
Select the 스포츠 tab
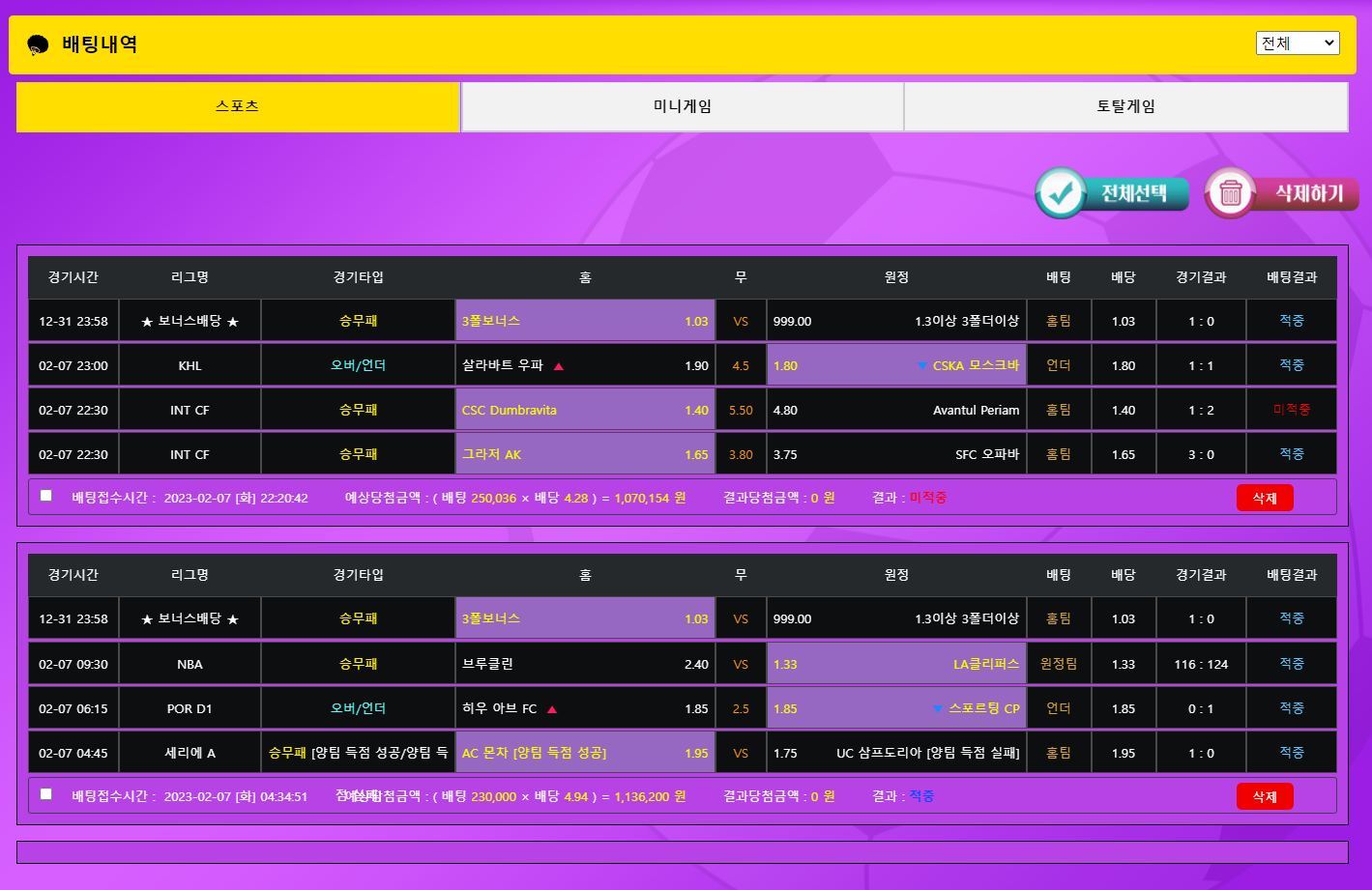coord(237,106)
